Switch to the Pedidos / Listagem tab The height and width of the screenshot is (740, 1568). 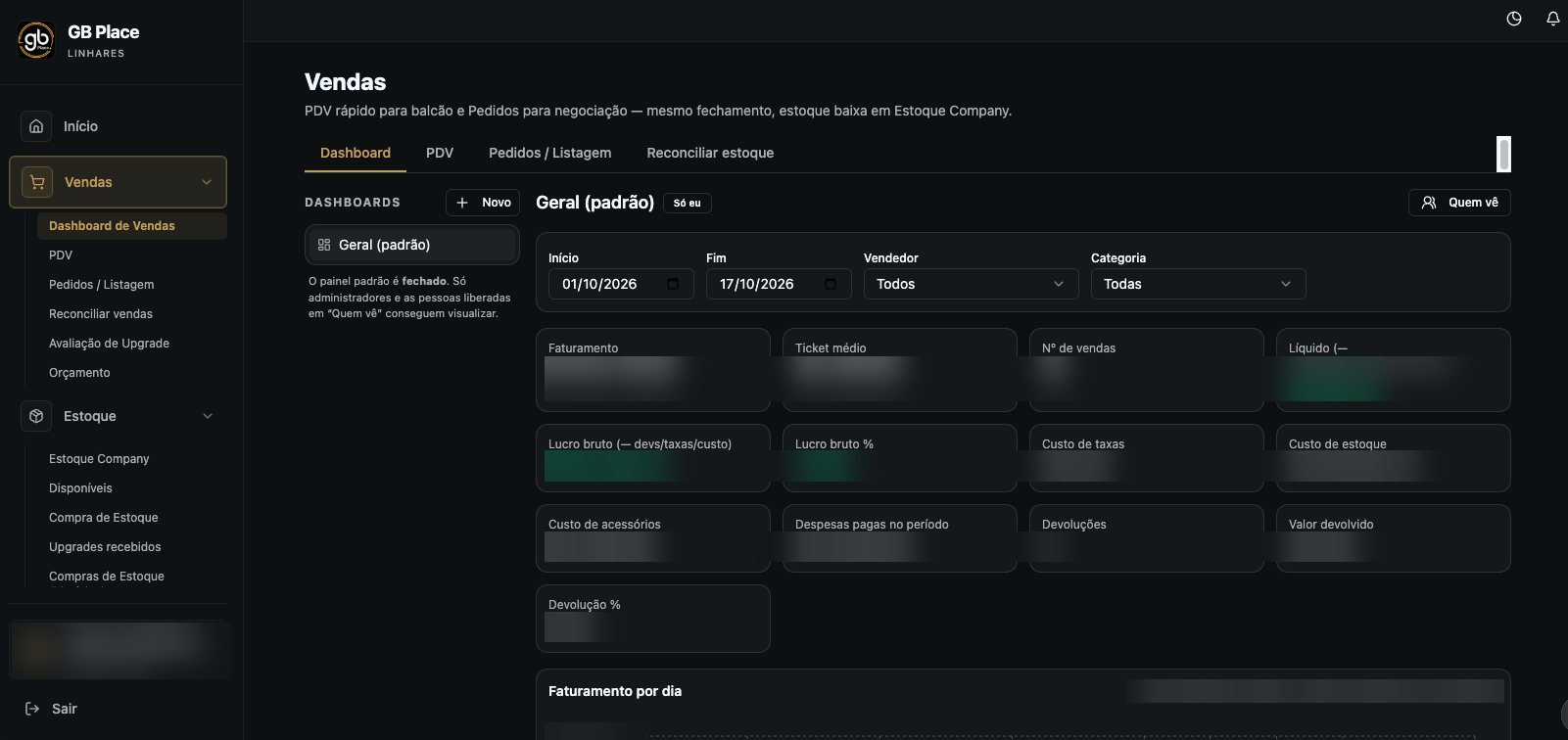(550, 153)
